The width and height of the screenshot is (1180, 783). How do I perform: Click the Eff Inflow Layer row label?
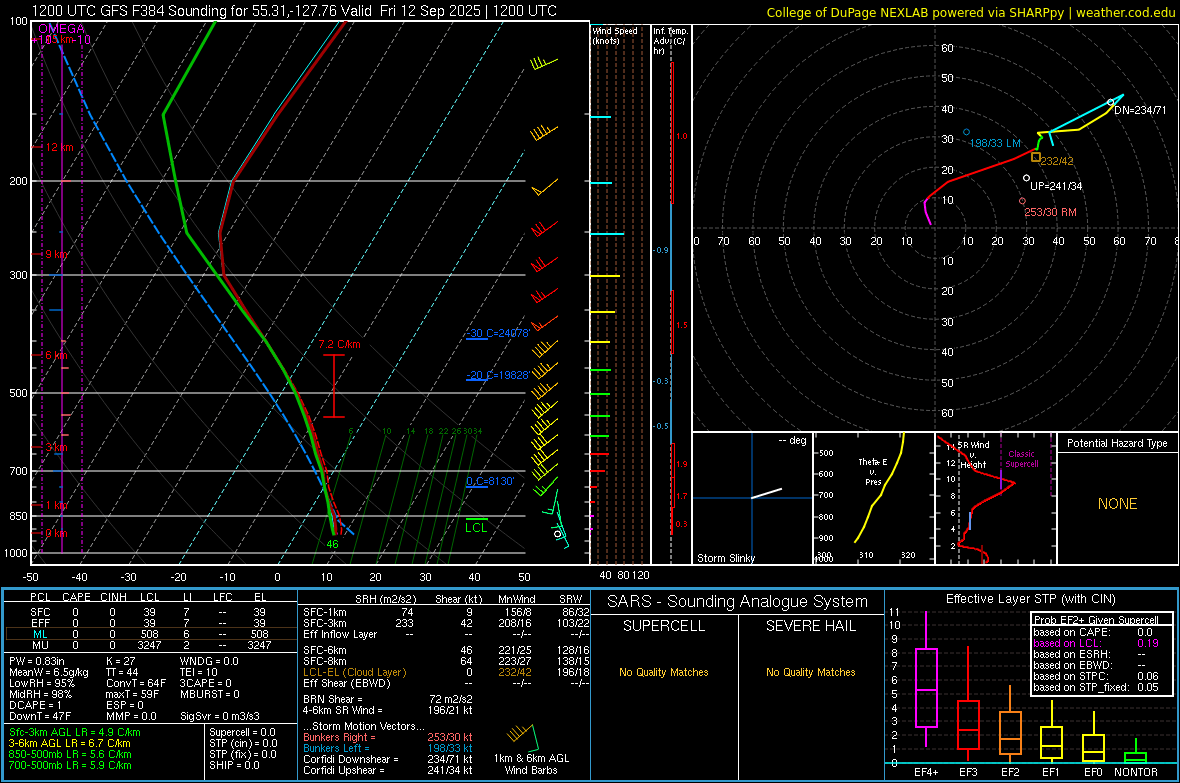coord(339,634)
